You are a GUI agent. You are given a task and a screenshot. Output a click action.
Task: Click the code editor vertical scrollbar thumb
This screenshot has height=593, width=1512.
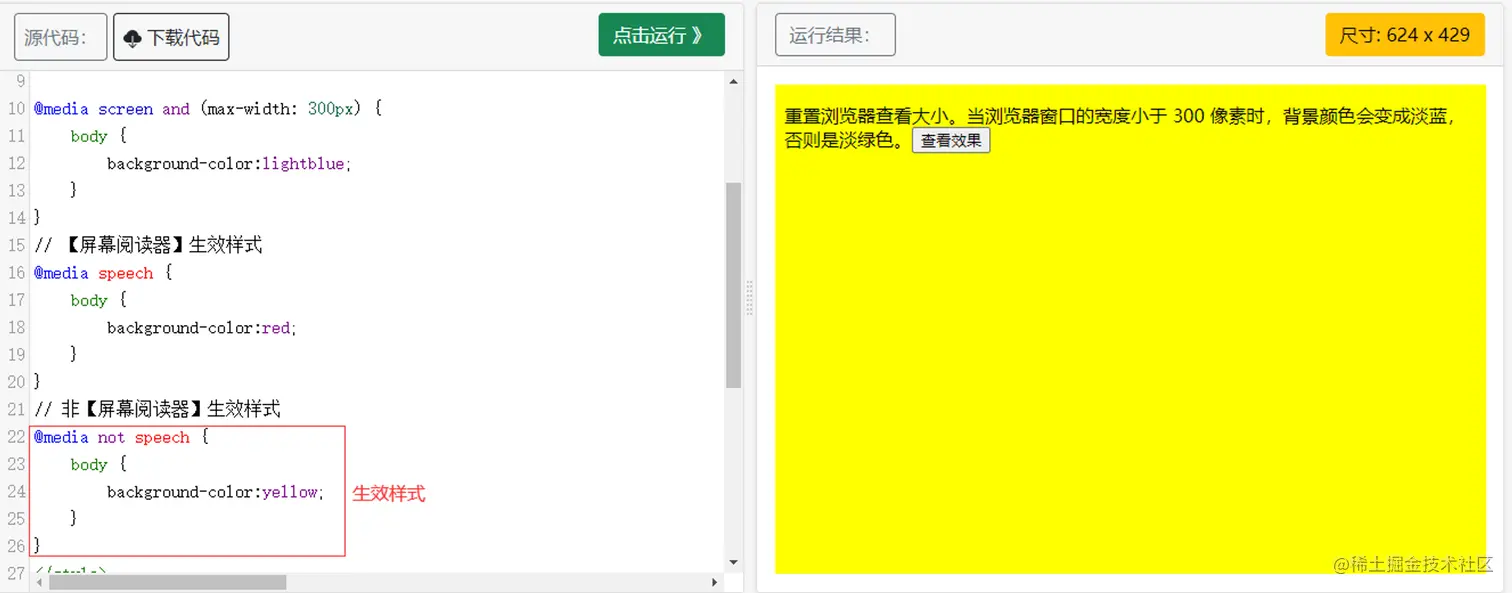(734, 285)
